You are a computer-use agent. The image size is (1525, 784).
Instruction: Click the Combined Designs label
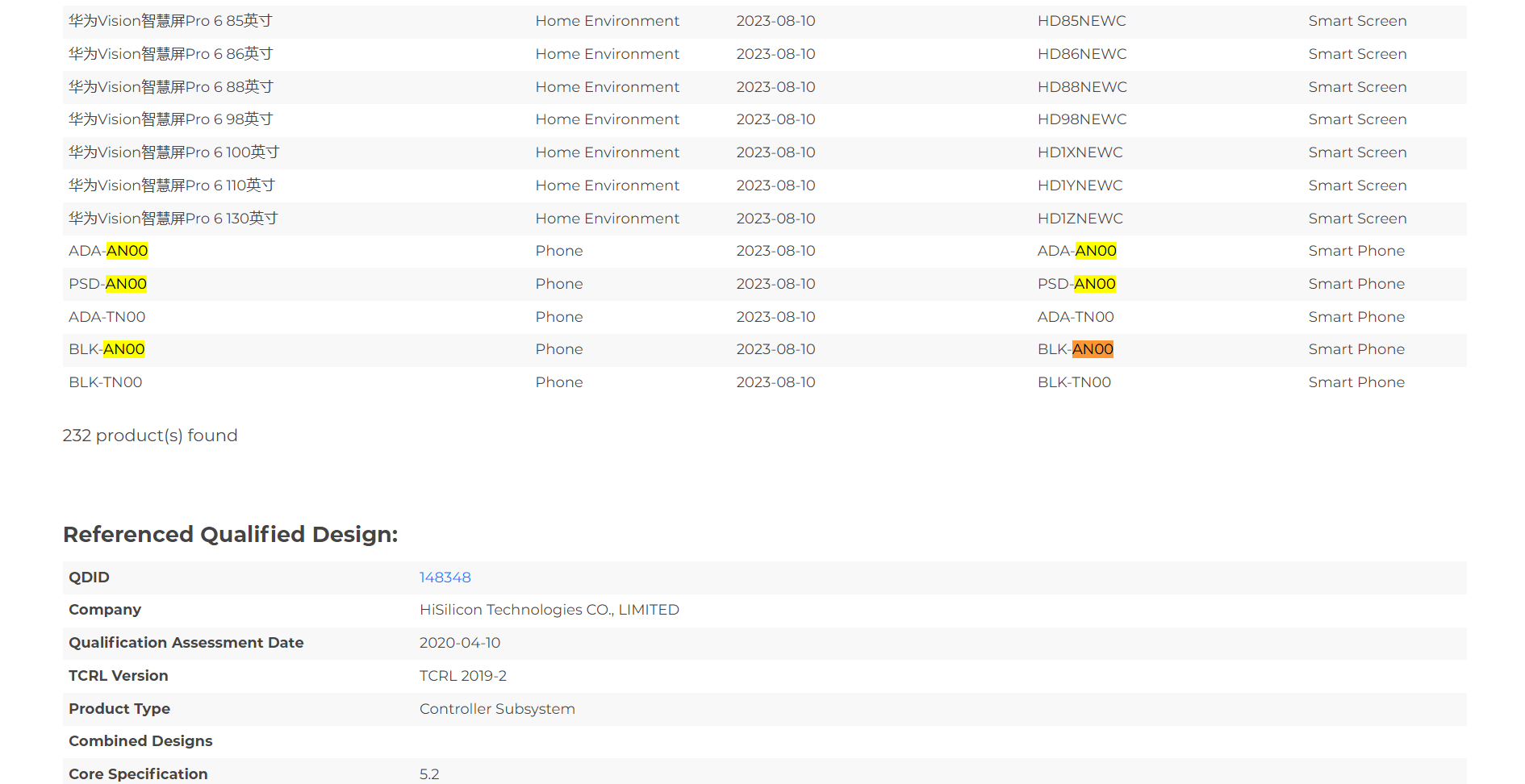(x=140, y=741)
